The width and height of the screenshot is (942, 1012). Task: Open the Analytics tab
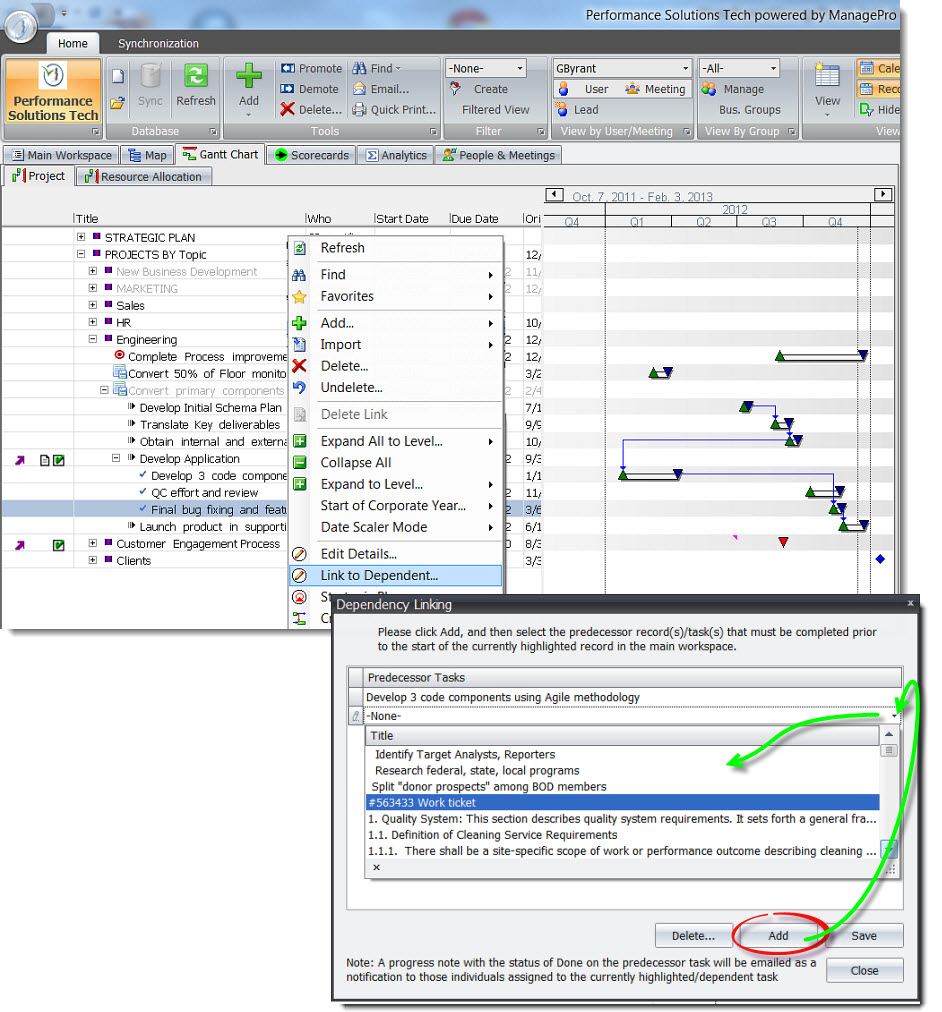coord(396,155)
